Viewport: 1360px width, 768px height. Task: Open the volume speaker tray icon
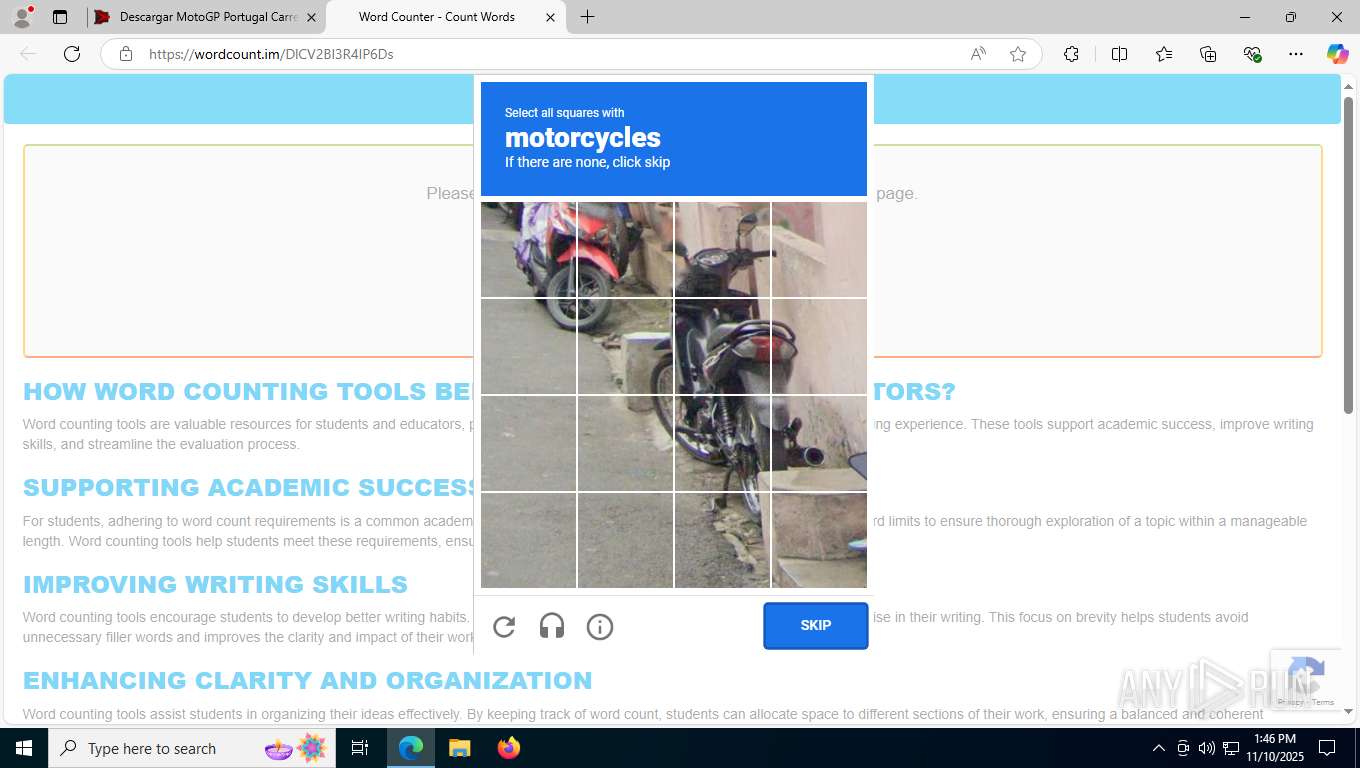pos(1207,748)
